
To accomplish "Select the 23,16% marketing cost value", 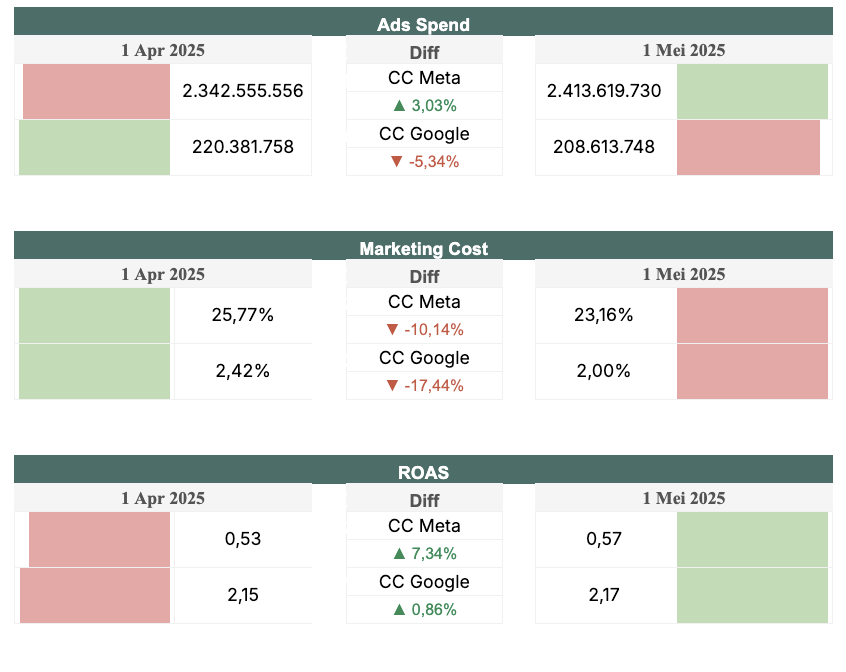I will (604, 315).
